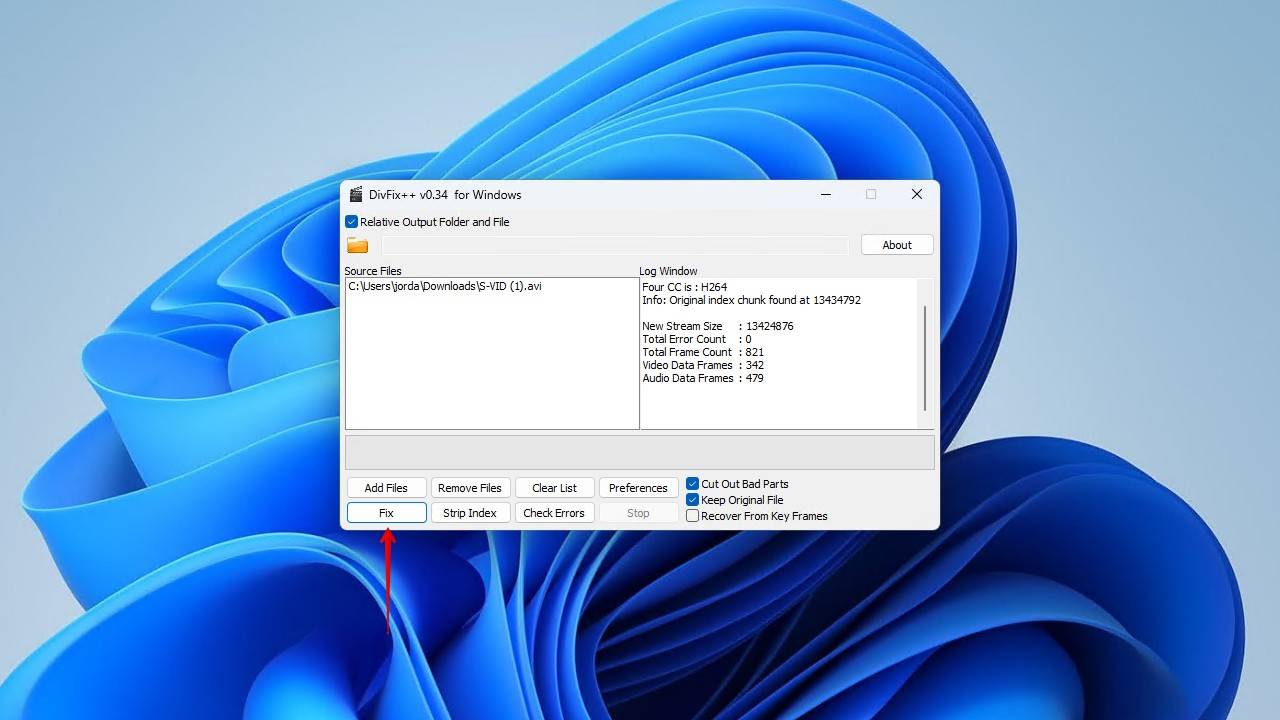Start repair with the Fix button

pos(386,513)
